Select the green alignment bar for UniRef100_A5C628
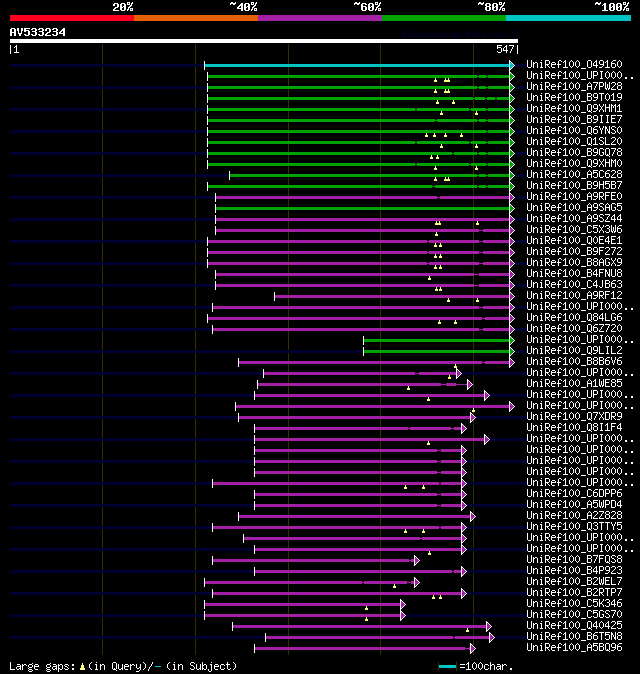 tap(370, 175)
